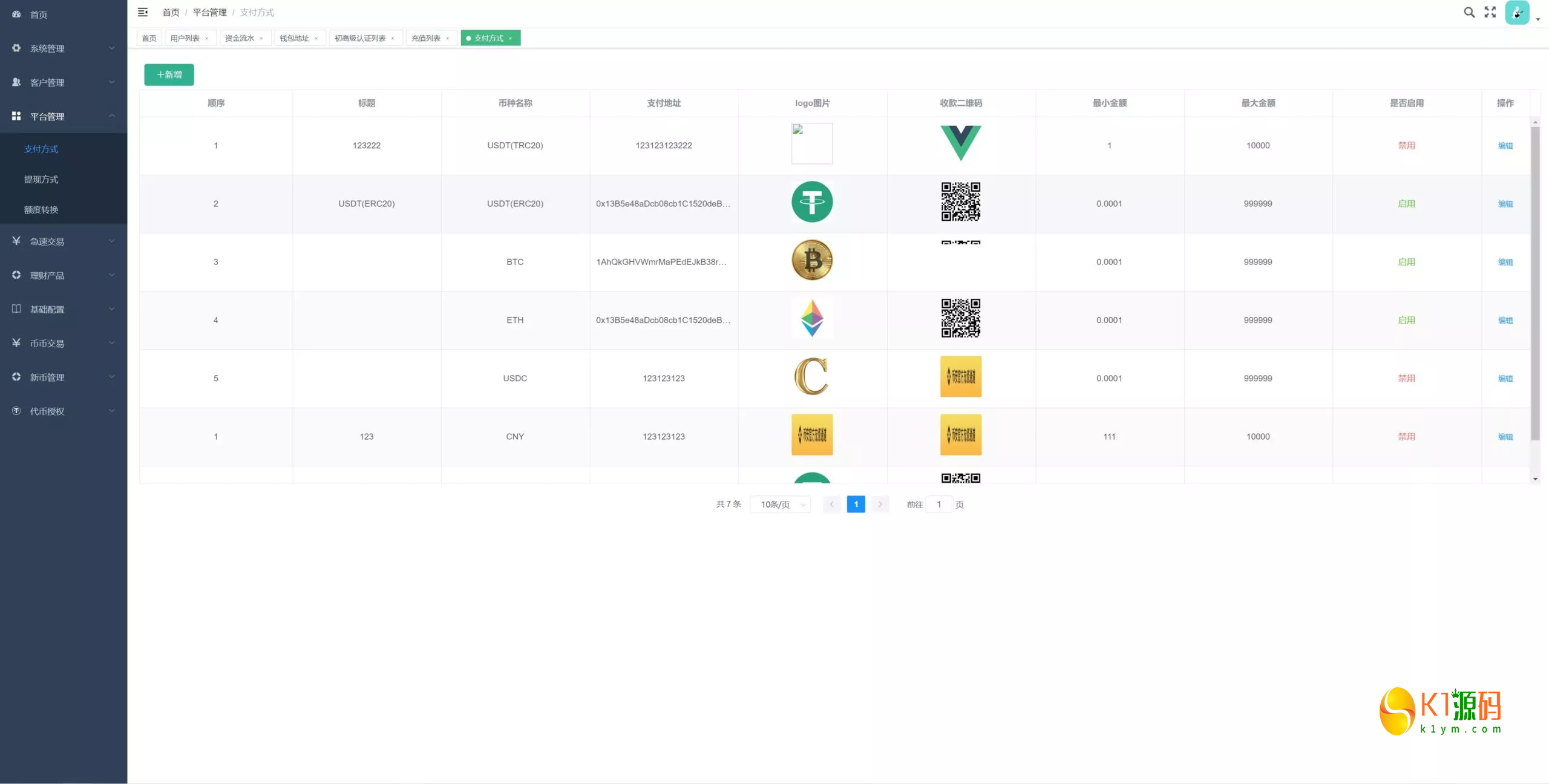Click the go-to page number field
Viewport: 1549px width, 784px height.
point(939,505)
